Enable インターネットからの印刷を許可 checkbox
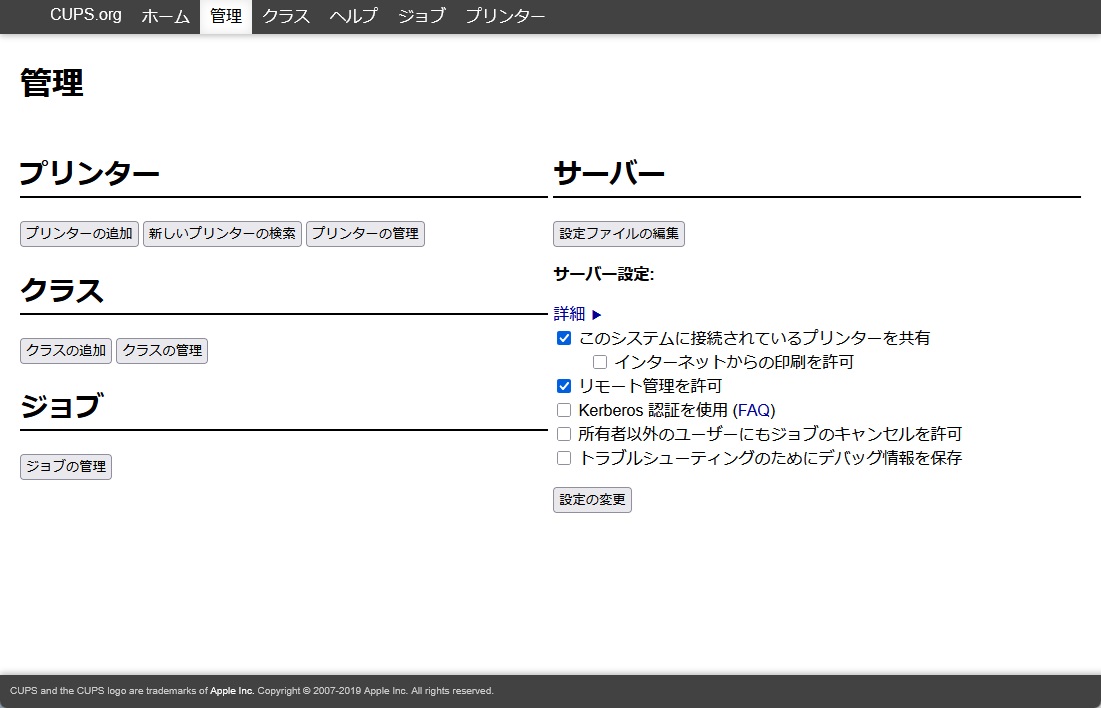The image size is (1101, 708). 600,362
